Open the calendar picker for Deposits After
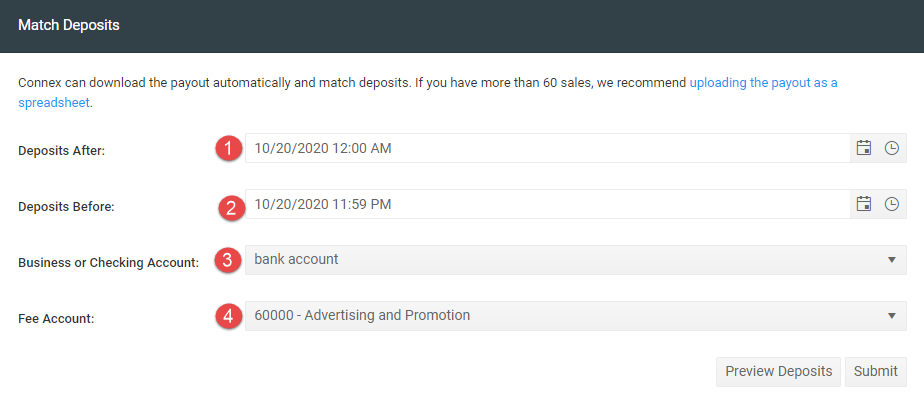Screen dimensions: 924x406 [x=863, y=148]
